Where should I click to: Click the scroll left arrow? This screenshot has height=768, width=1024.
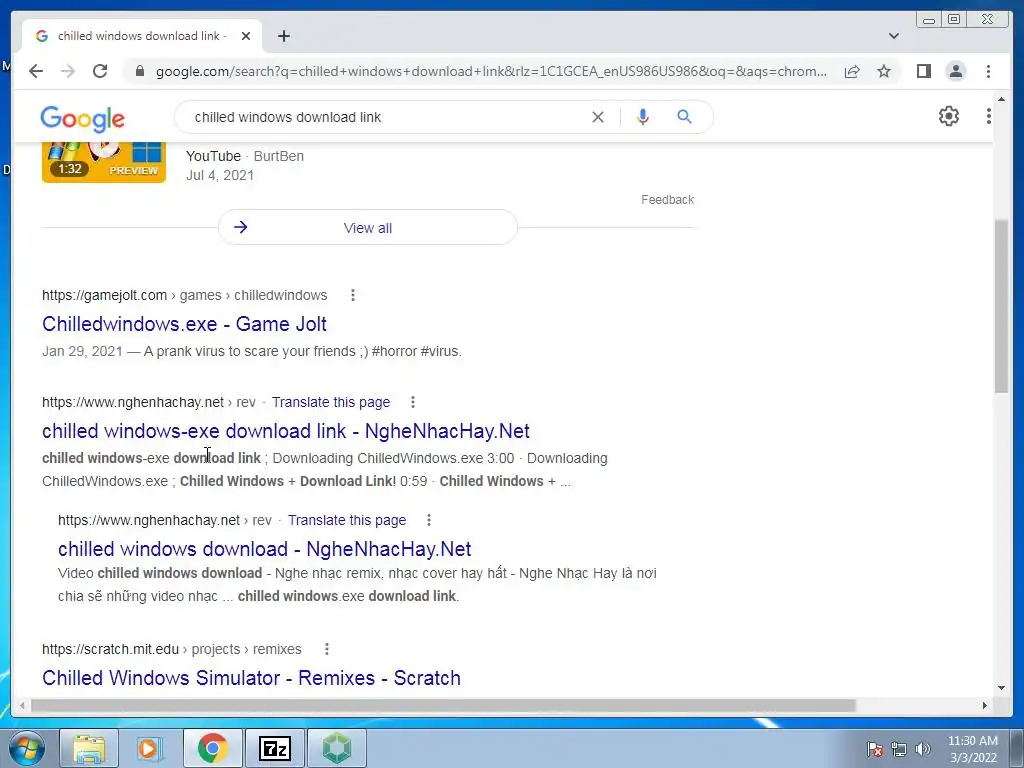click(23, 705)
